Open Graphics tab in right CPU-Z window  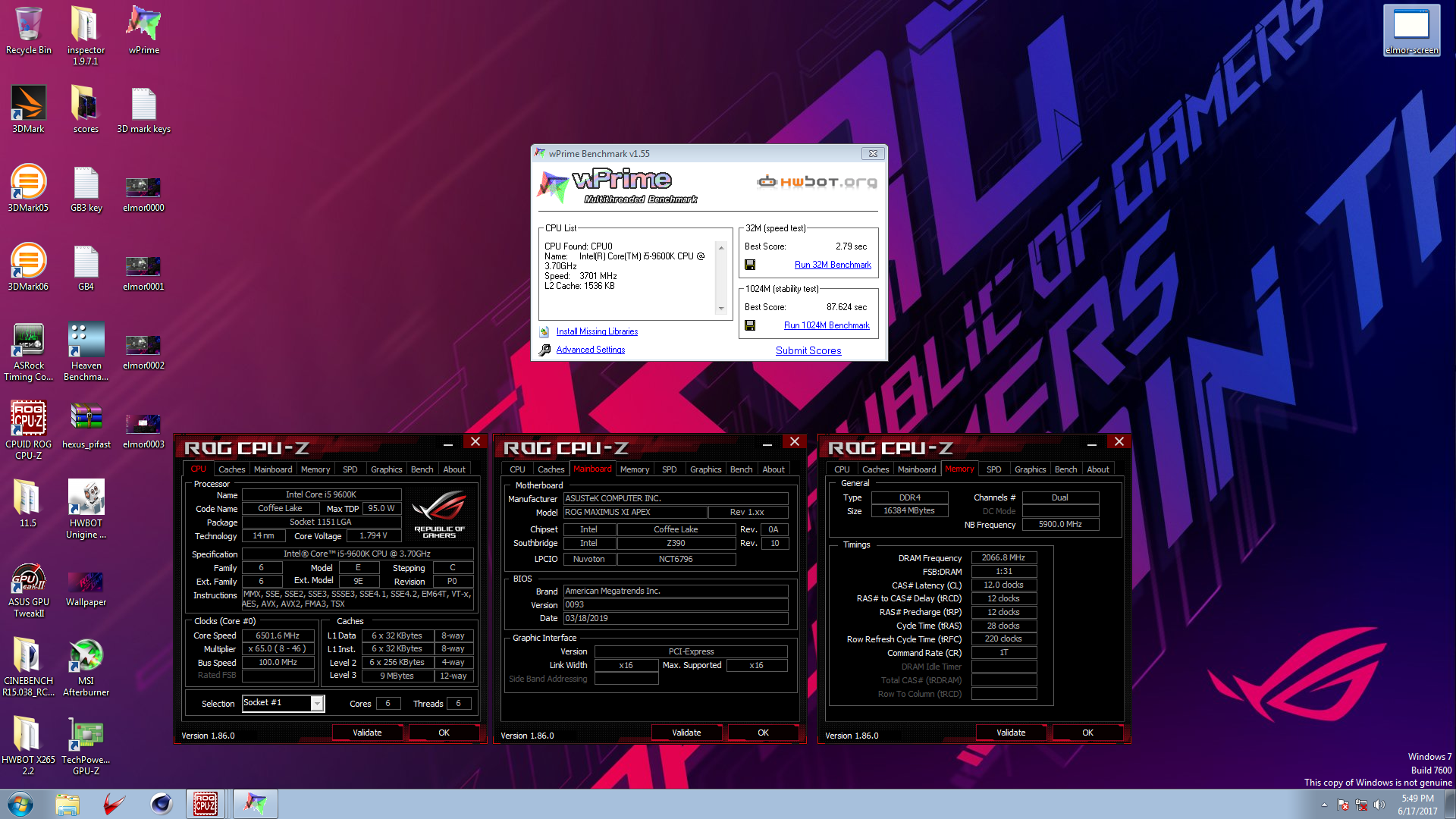(x=1030, y=469)
